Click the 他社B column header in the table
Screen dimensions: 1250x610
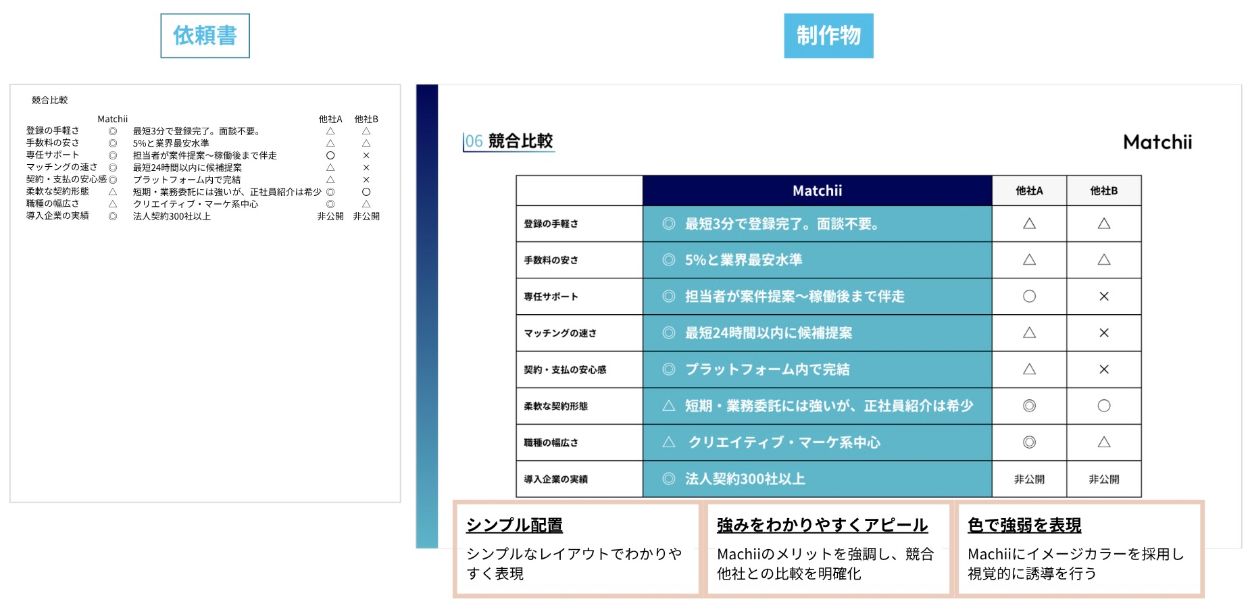tap(1103, 190)
